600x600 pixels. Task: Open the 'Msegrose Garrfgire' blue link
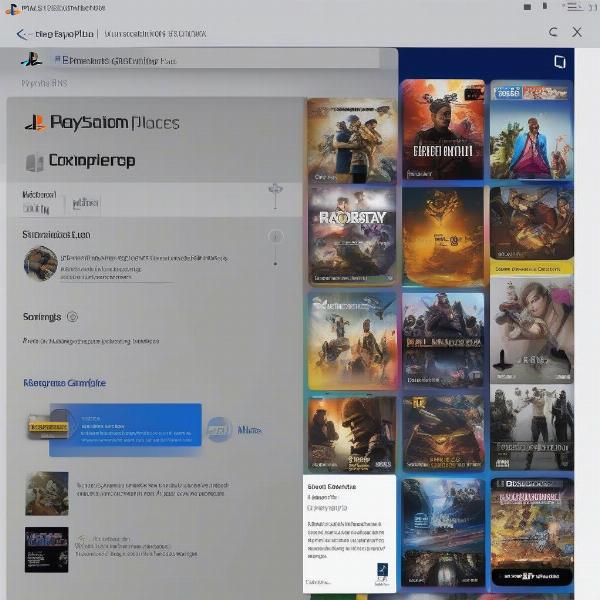tap(65, 383)
